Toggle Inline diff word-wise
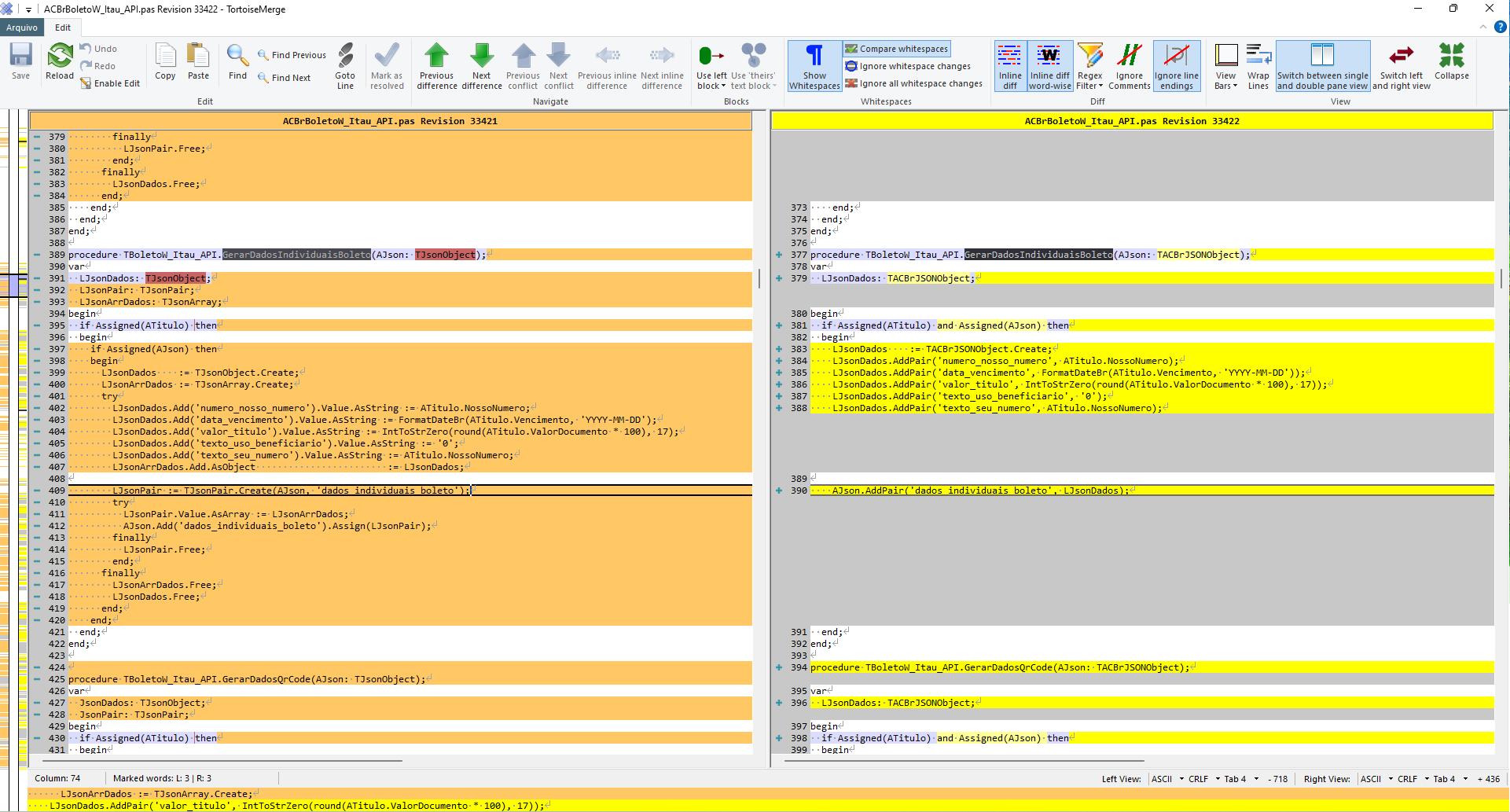This screenshot has height=812, width=1510. [x=1050, y=66]
